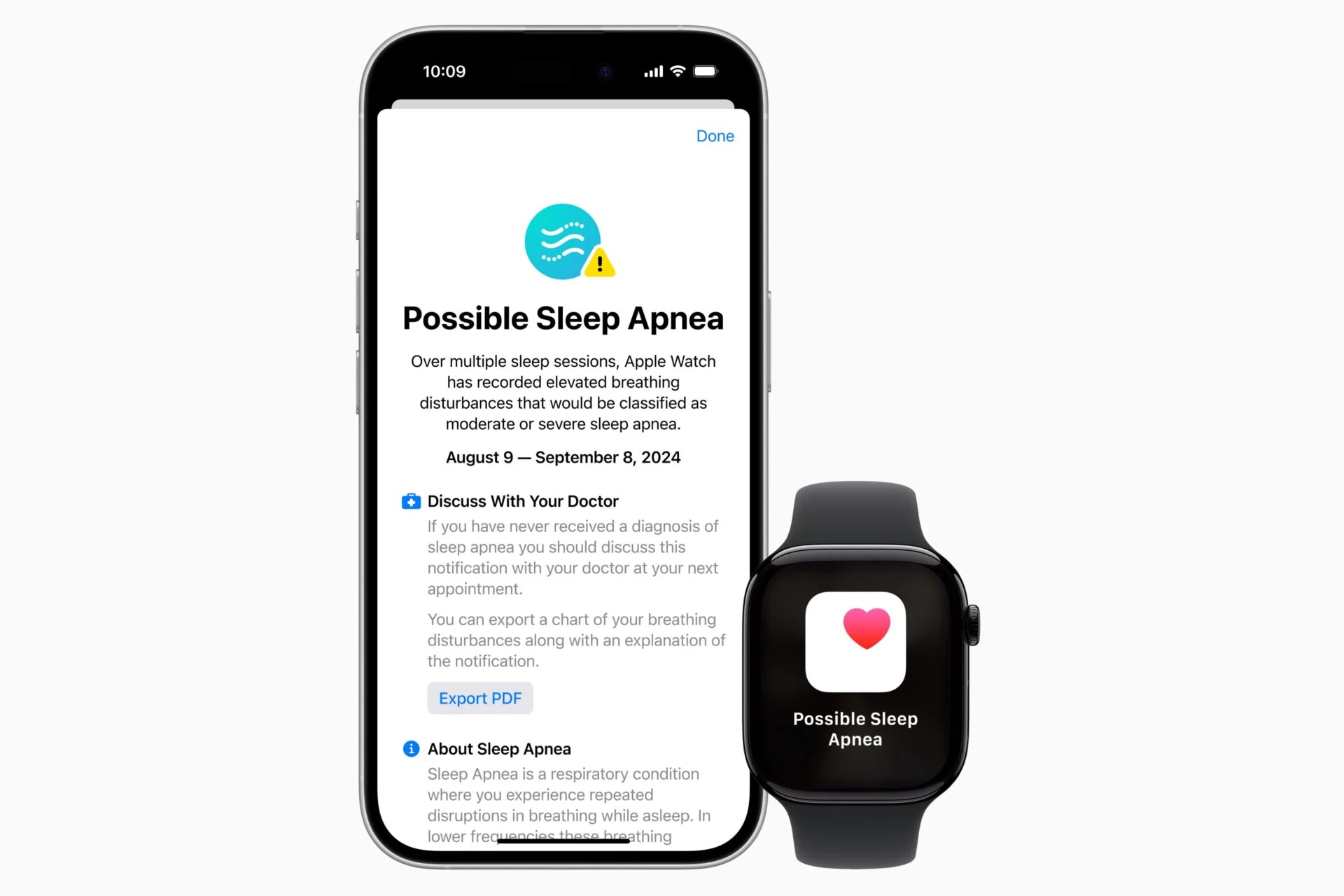Image resolution: width=1344 pixels, height=896 pixels.
Task: Click the doctor/medical bag icon
Action: [408, 500]
